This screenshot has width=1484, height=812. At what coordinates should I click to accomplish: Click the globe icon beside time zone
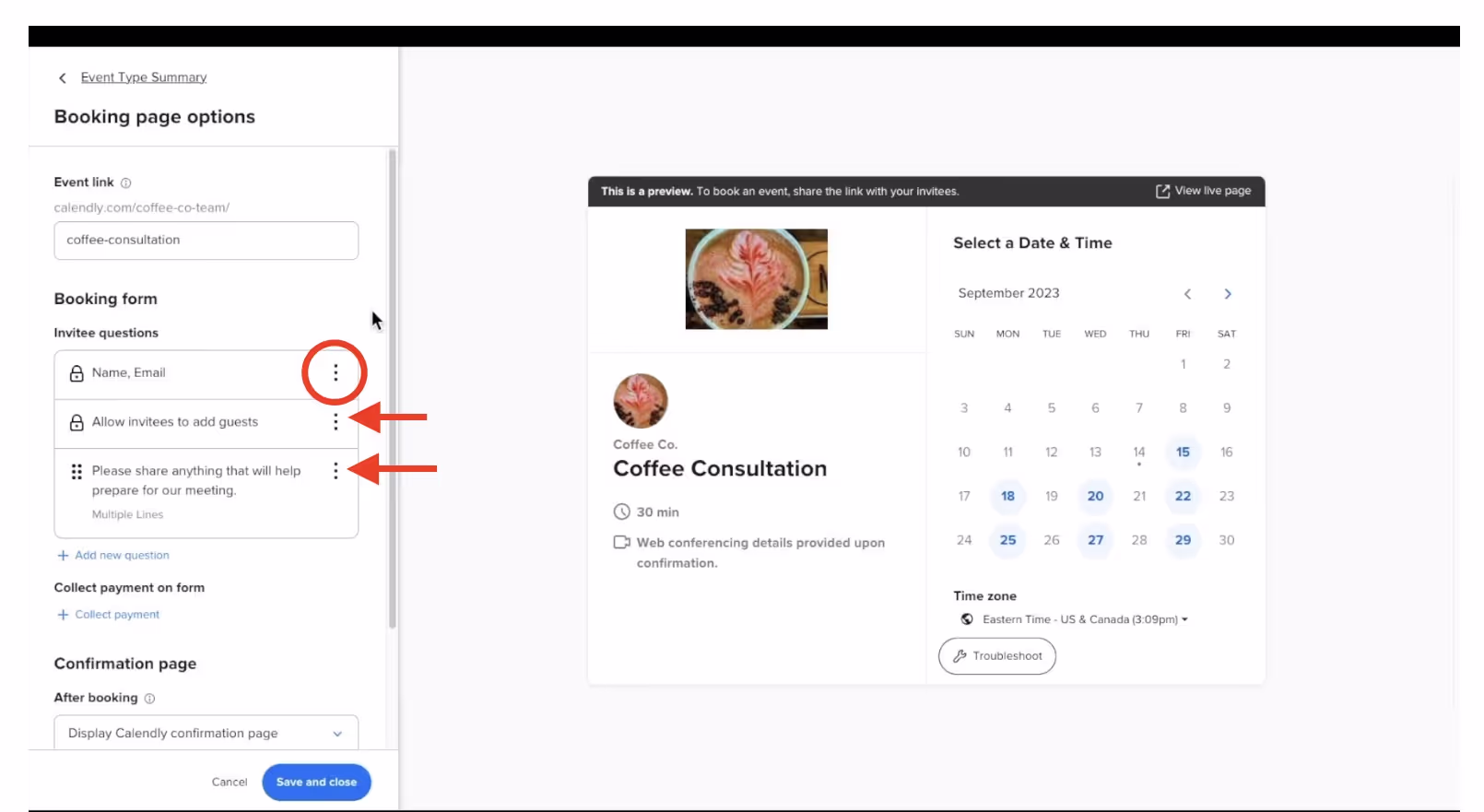[967, 619]
